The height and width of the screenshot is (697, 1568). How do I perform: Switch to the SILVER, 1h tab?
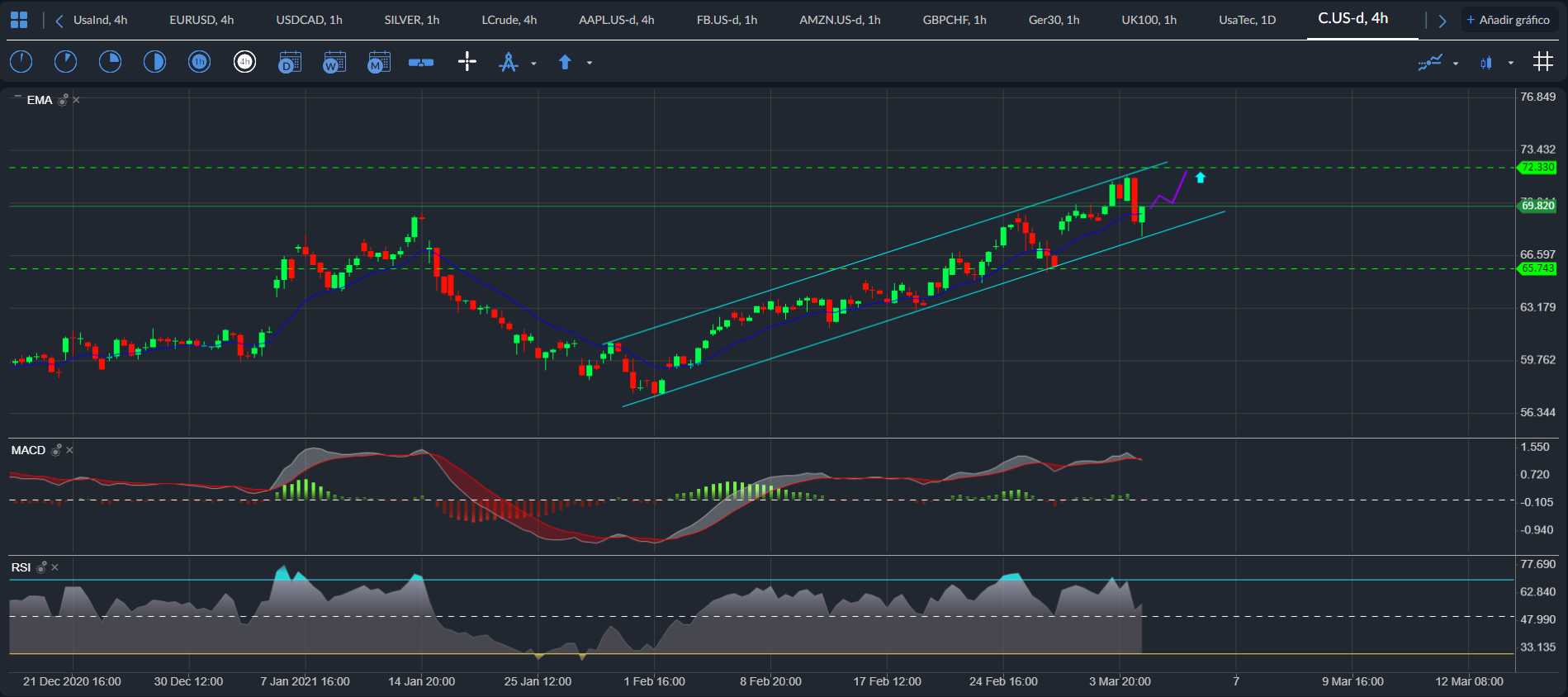tap(412, 20)
